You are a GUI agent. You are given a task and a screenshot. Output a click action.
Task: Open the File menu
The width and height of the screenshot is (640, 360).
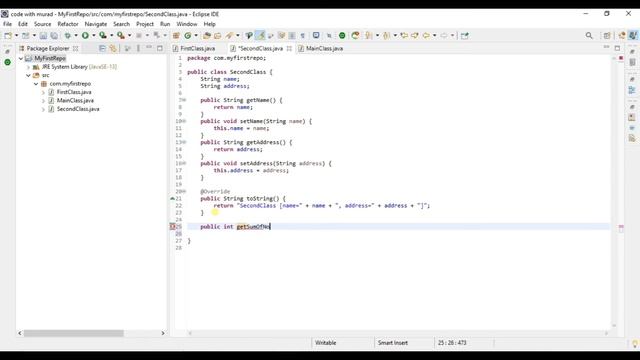[x=7, y=24]
